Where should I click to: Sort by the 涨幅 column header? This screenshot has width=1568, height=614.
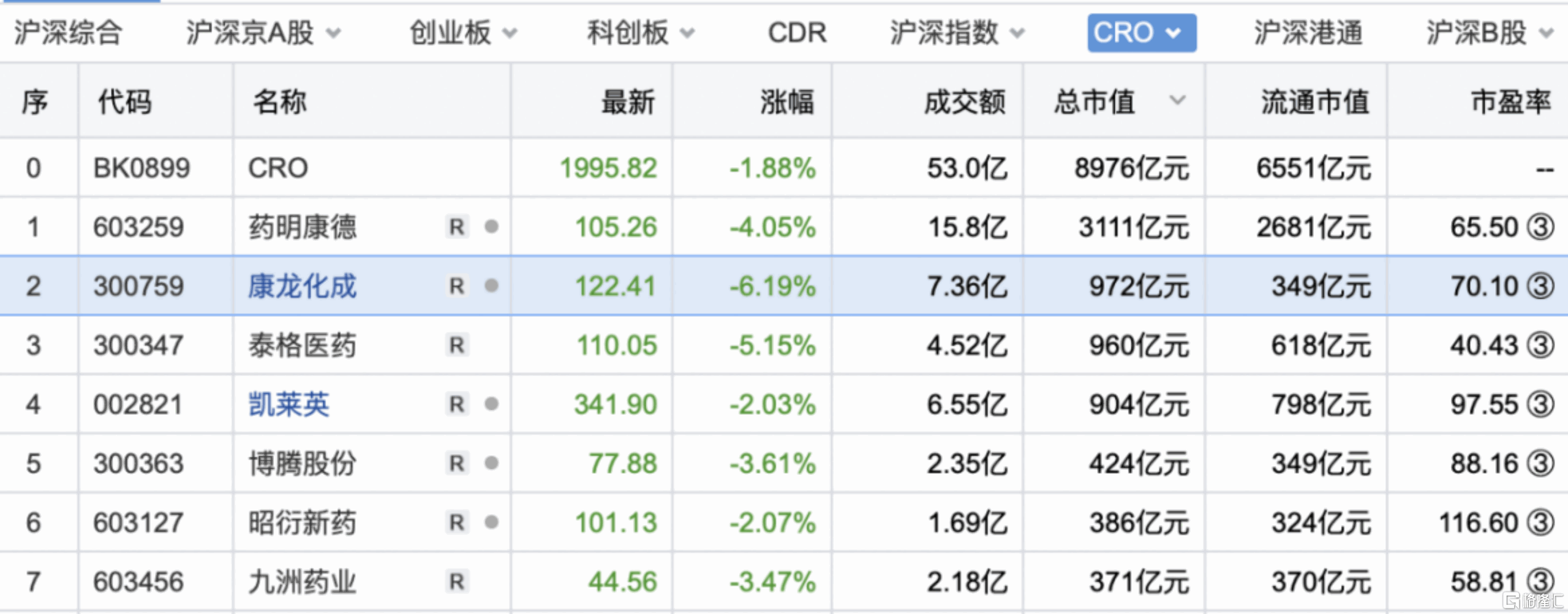click(787, 102)
